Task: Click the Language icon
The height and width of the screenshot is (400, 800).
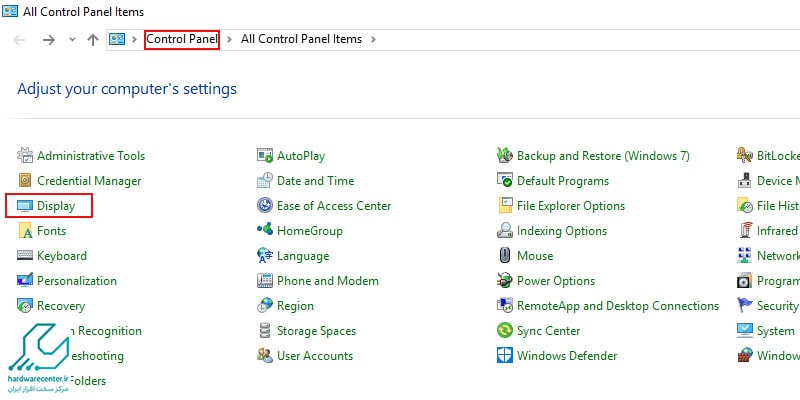Action: [x=265, y=256]
